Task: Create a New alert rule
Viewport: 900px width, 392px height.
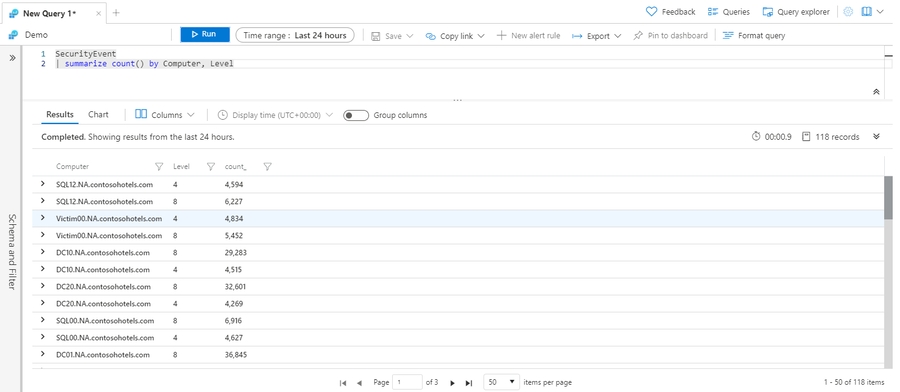Action: click(528, 36)
